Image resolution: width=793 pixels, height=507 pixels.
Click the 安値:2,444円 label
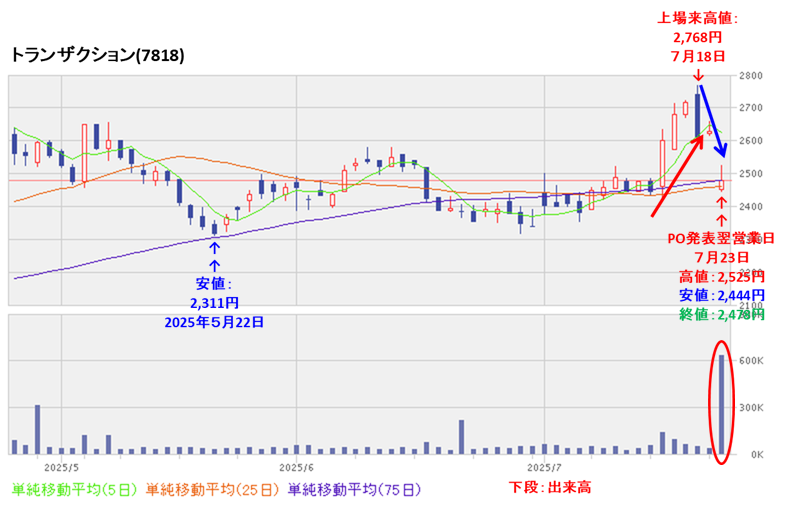[x=722, y=295]
